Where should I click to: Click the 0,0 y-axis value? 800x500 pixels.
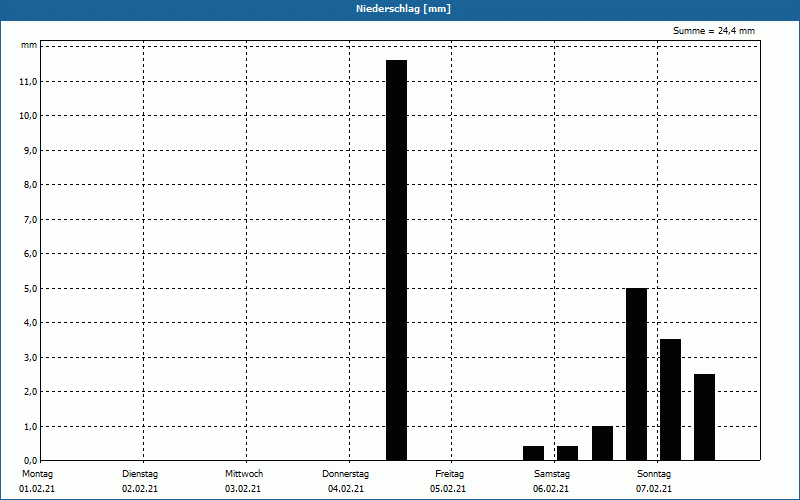tap(30, 460)
